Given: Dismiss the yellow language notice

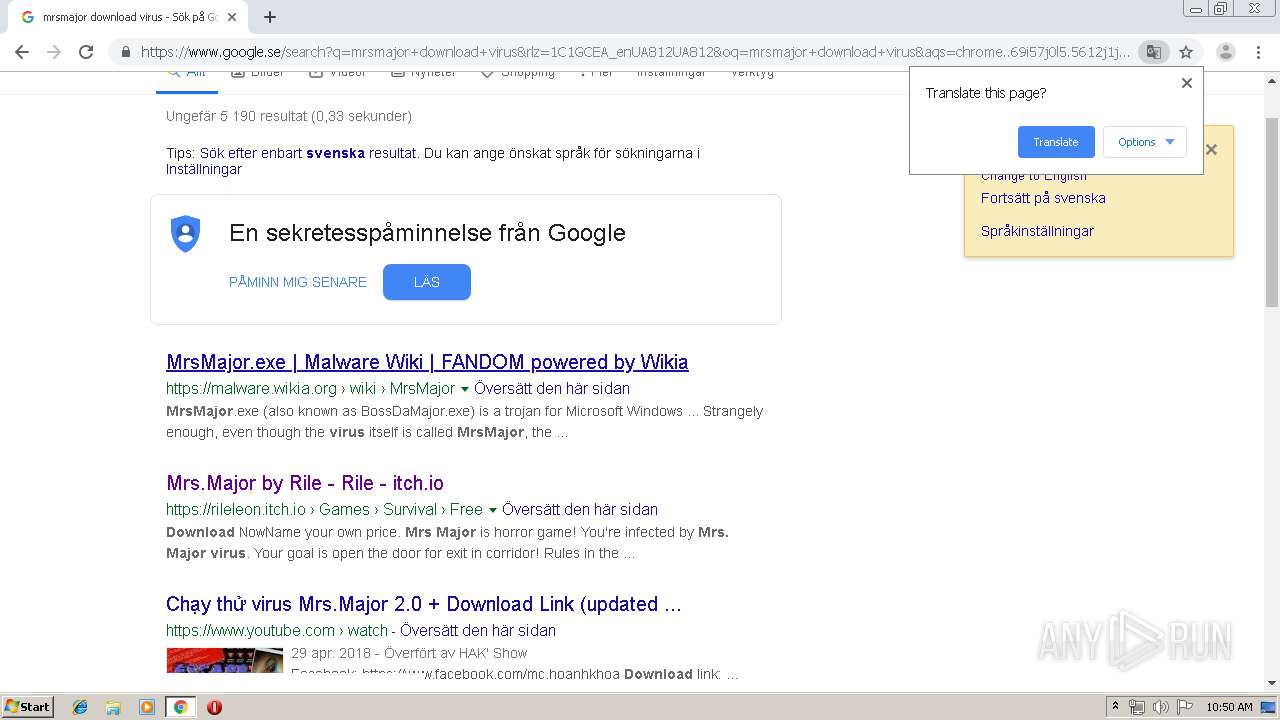Looking at the screenshot, I should pos(1211,150).
